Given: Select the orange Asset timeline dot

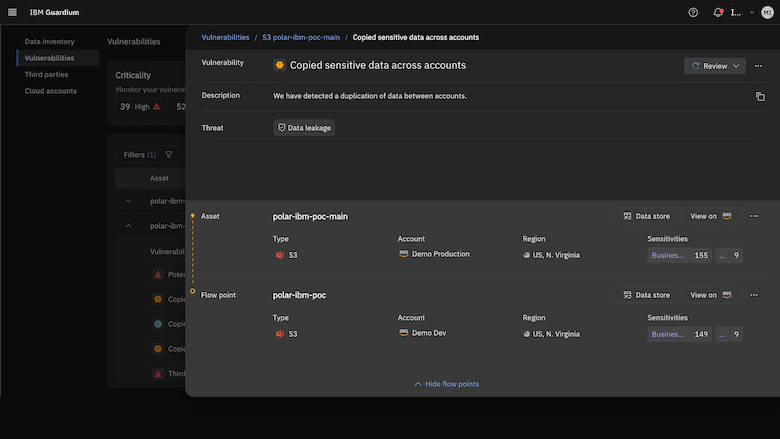Looking at the screenshot, I should tap(193, 216).
